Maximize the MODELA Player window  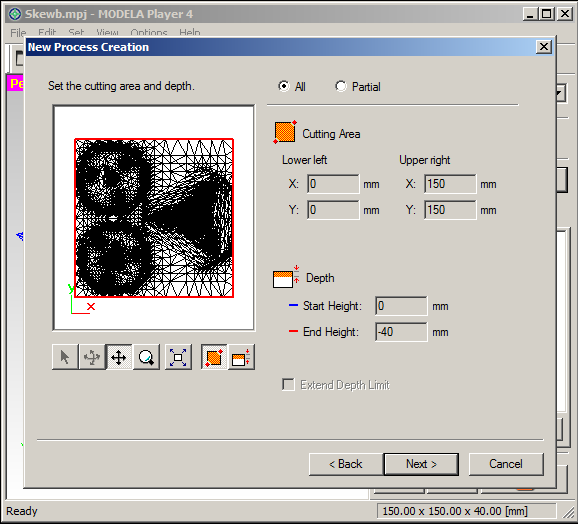547,14
